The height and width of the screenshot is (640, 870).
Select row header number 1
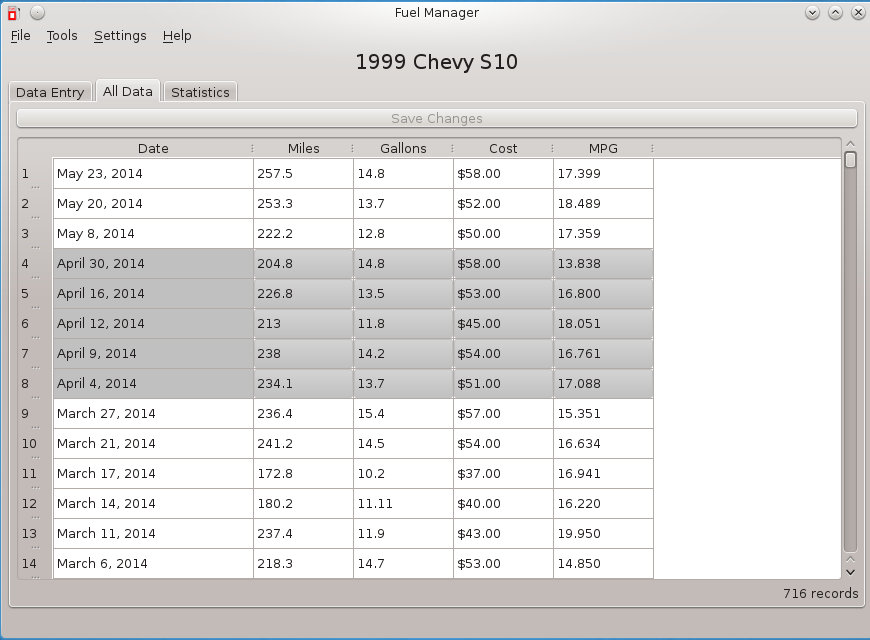36,174
